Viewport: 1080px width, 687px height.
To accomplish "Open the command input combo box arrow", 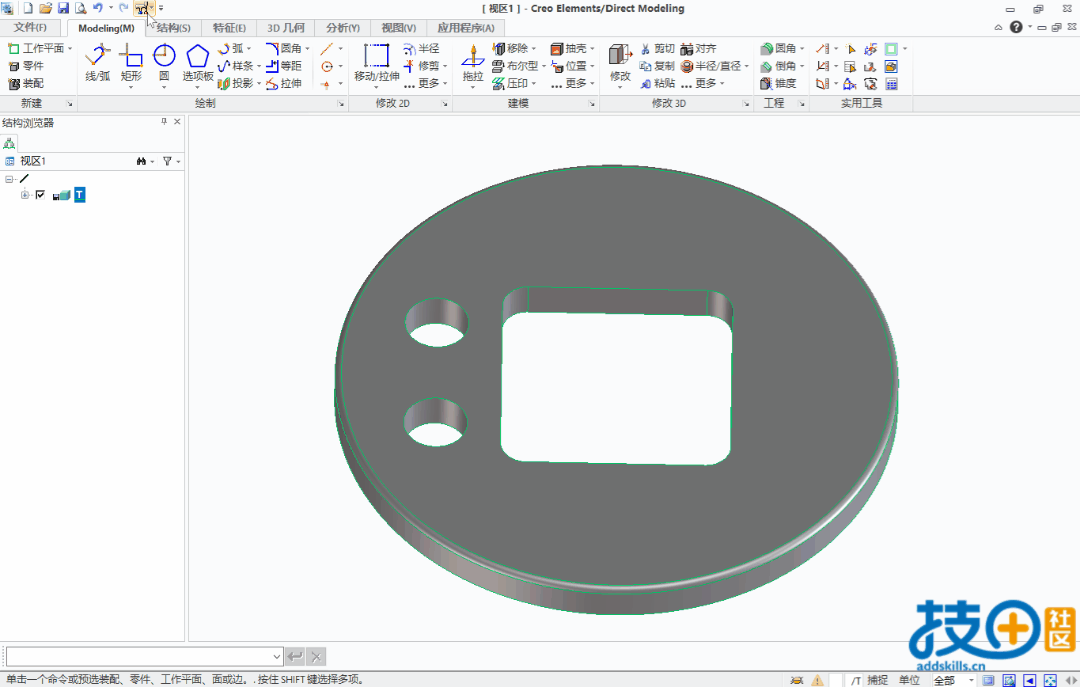I will click(x=276, y=657).
